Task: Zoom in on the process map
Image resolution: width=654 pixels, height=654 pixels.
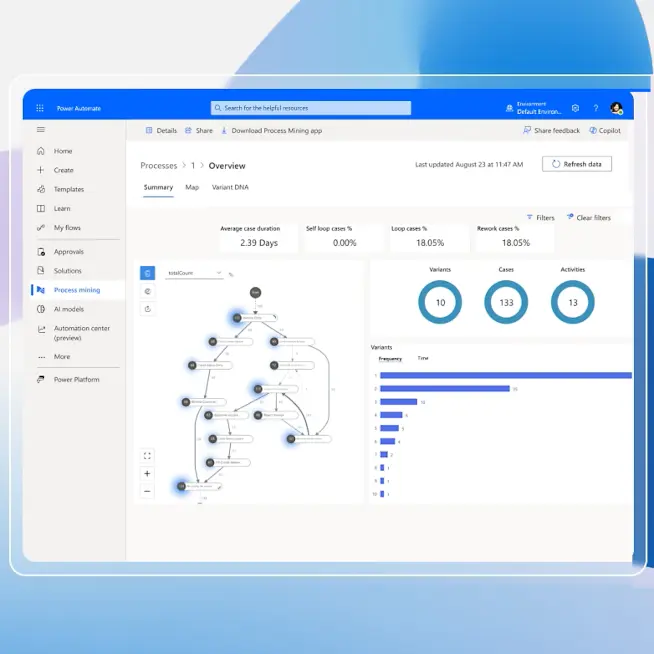Action: pyautogui.click(x=148, y=474)
